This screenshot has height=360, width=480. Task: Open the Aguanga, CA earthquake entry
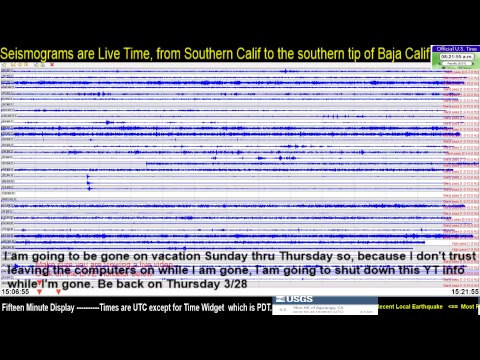click(325, 310)
